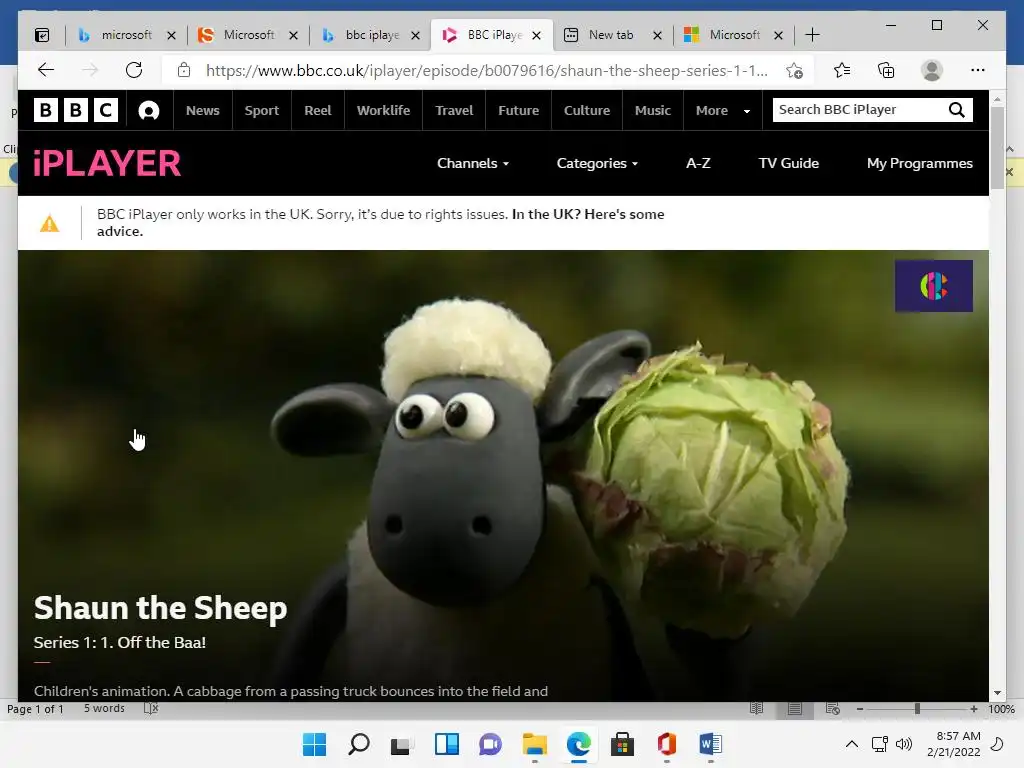Open BBC Future link
The image size is (1024, 768).
pyautogui.click(x=519, y=110)
